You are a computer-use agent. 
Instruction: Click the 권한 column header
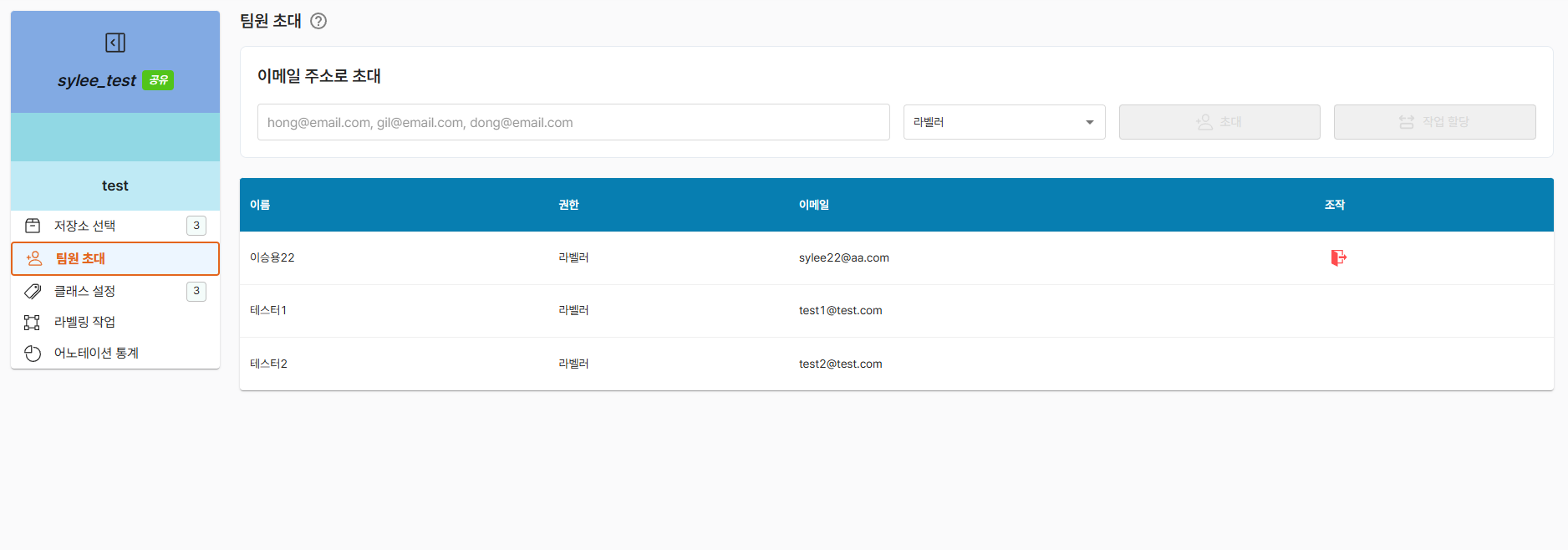[x=568, y=205]
